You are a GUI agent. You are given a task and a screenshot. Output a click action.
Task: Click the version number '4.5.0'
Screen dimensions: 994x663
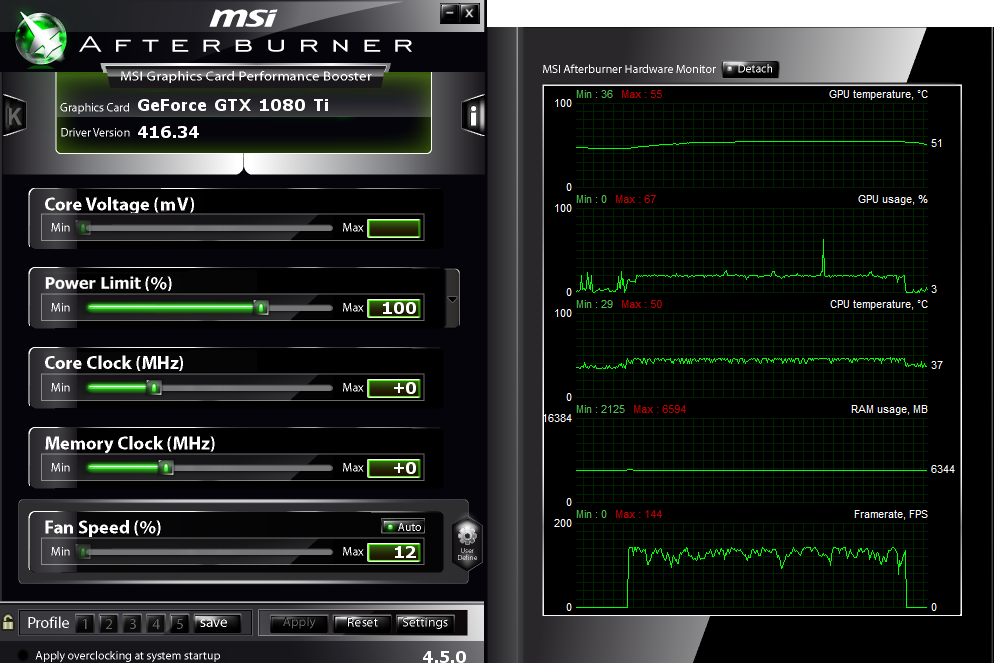point(444,656)
